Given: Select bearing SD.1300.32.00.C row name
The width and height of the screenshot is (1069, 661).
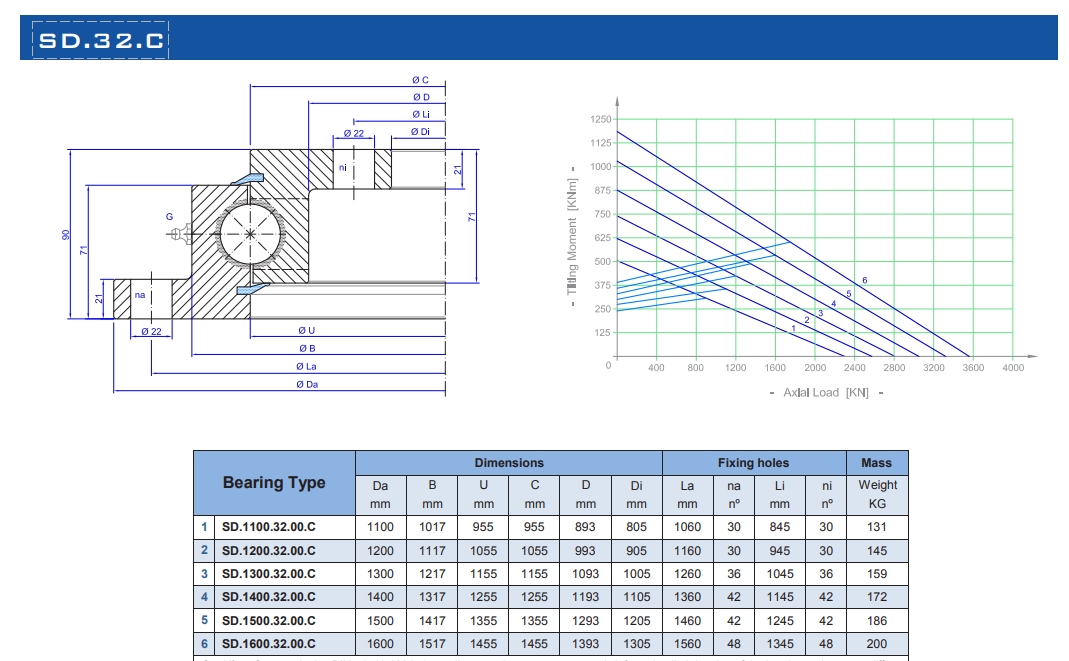Looking at the screenshot, I should point(269,574).
